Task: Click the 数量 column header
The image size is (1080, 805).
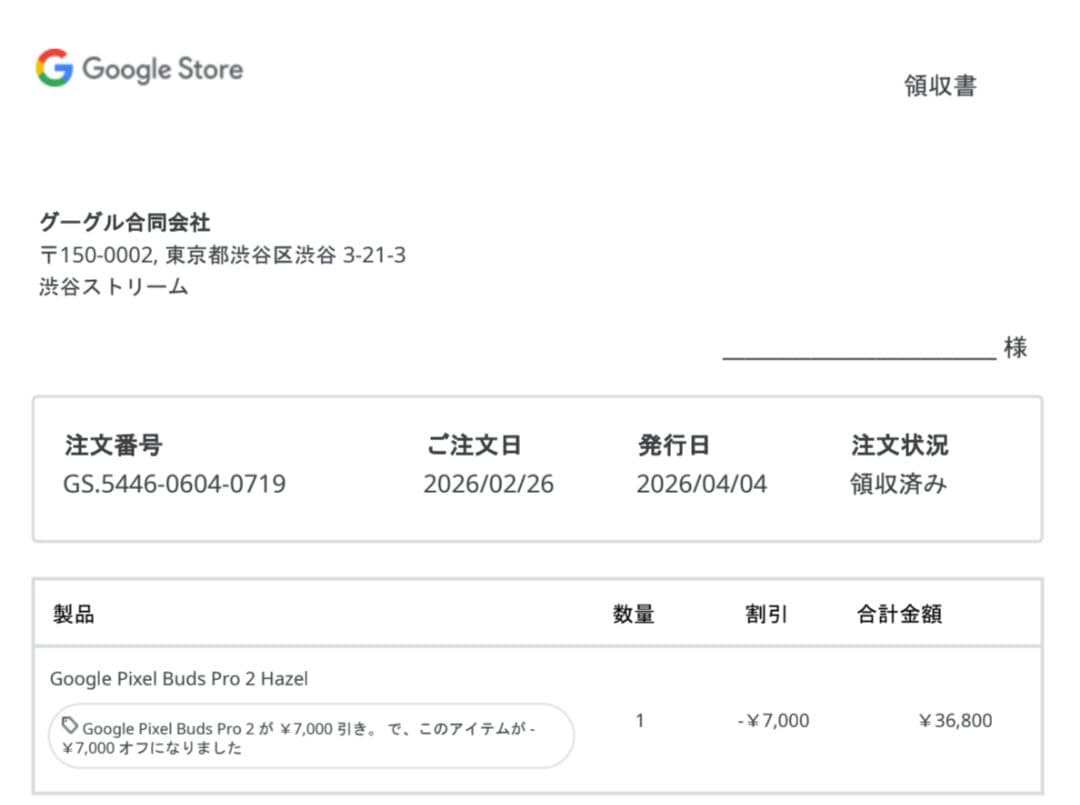Action: click(x=634, y=614)
